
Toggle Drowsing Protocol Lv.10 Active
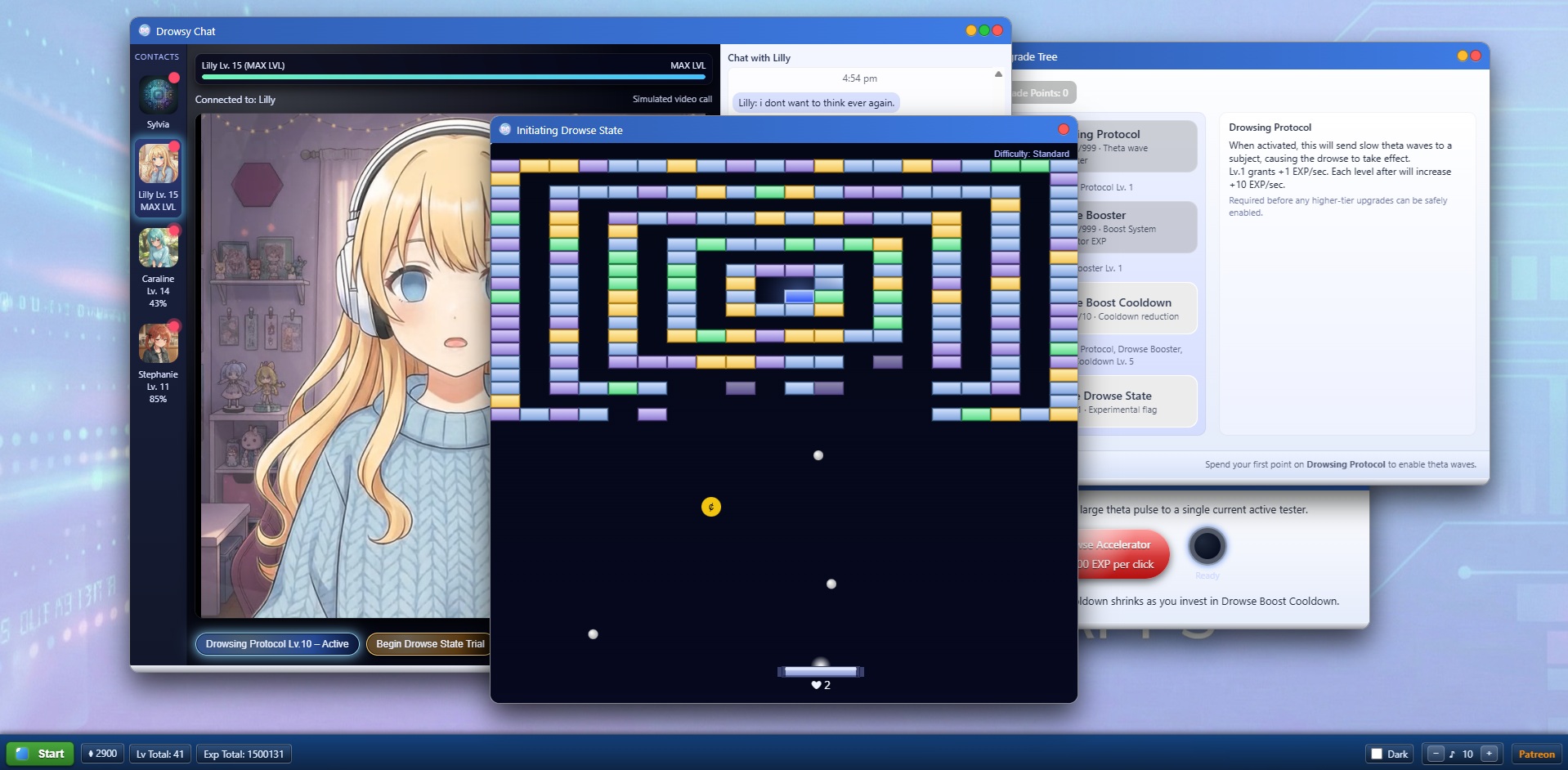[276, 643]
